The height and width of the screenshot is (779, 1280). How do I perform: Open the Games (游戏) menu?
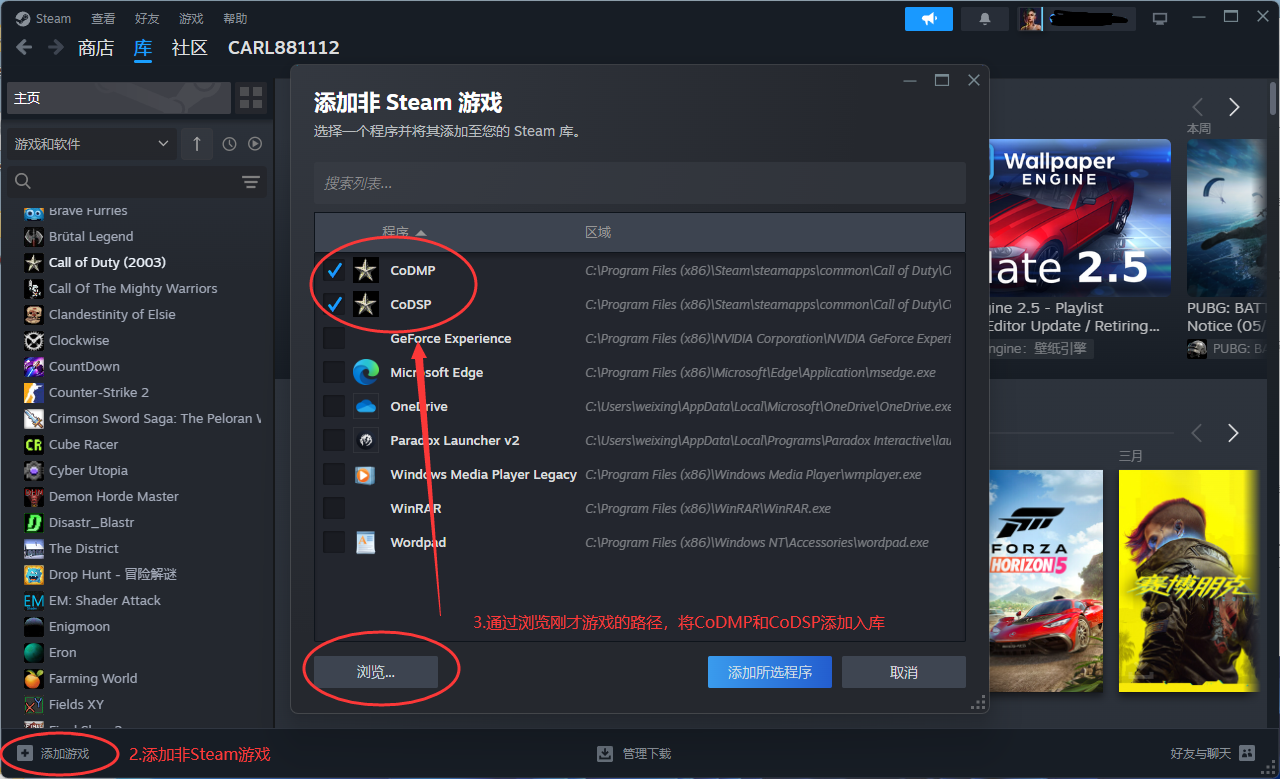pos(191,18)
